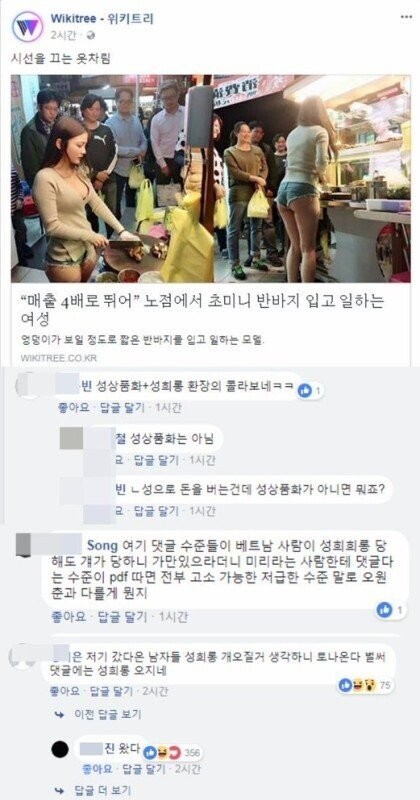Image resolution: width=420 pixels, height=800 pixels.
Task: Click the like reaction icon with count 75
Action: tap(345, 685)
